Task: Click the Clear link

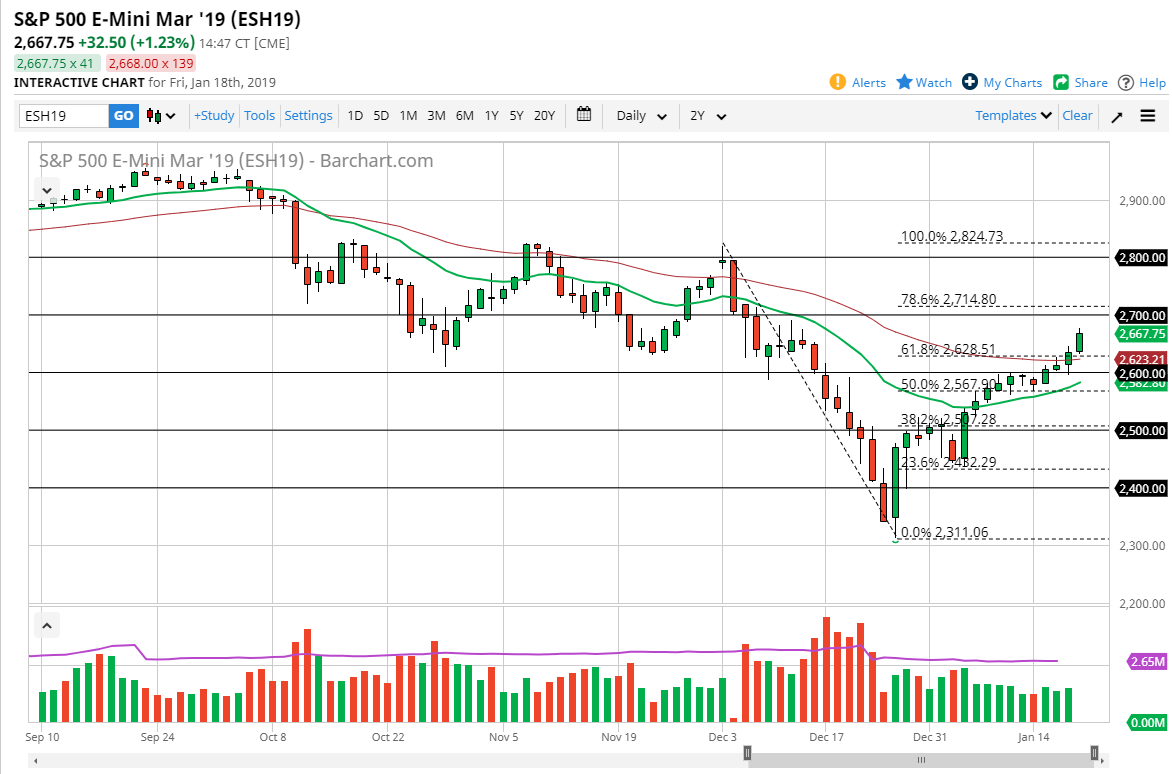Action: click(x=1077, y=116)
